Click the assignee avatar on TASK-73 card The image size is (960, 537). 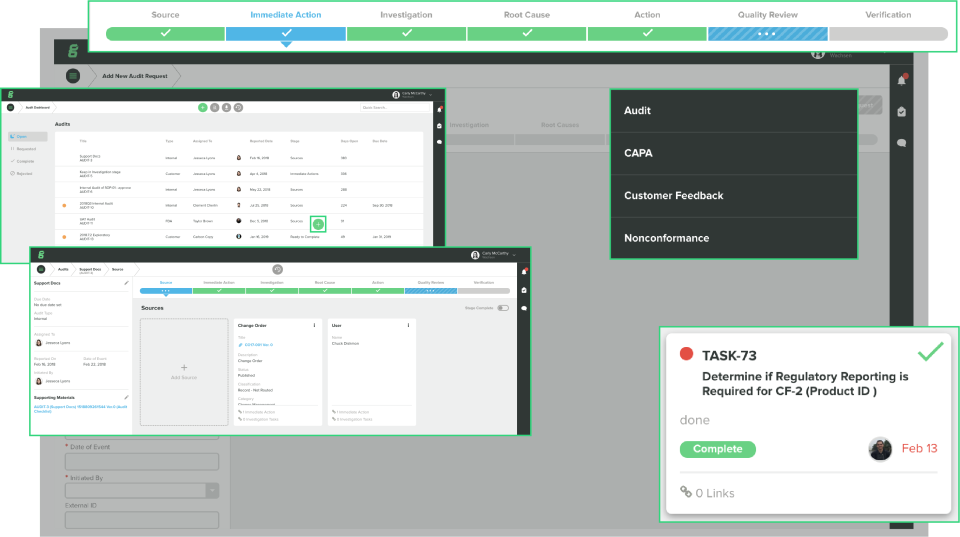(880, 449)
